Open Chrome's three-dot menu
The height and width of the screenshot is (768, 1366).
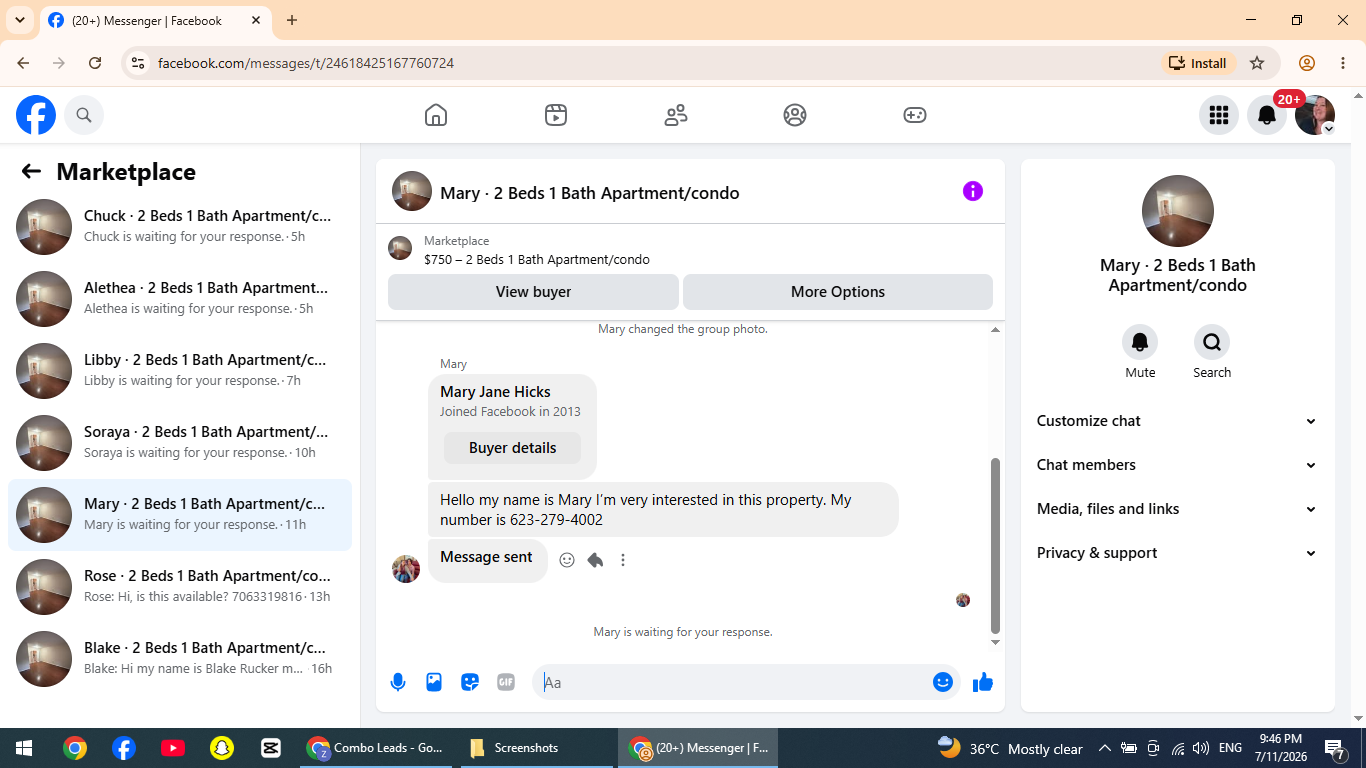pyautogui.click(x=1343, y=63)
